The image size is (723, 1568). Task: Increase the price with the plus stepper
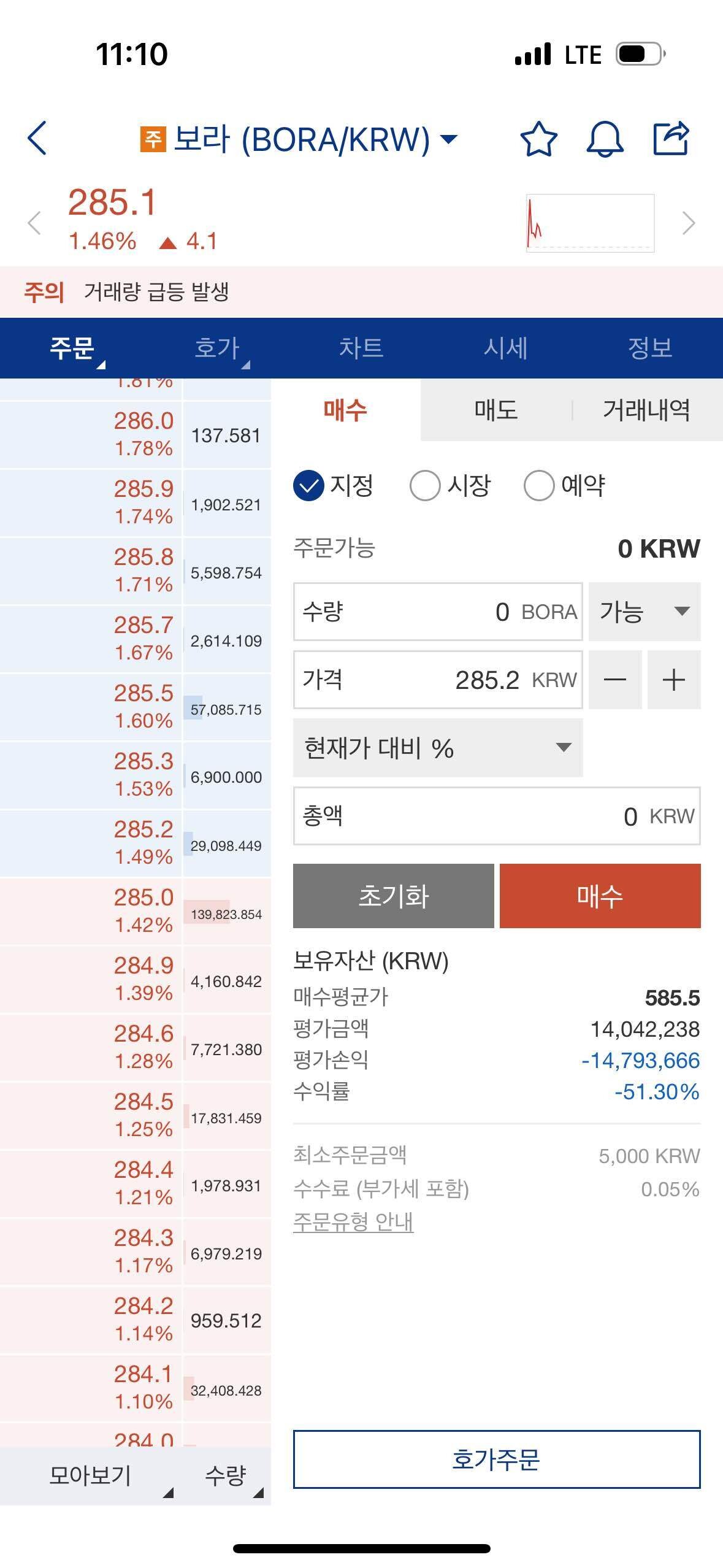point(673,680)
